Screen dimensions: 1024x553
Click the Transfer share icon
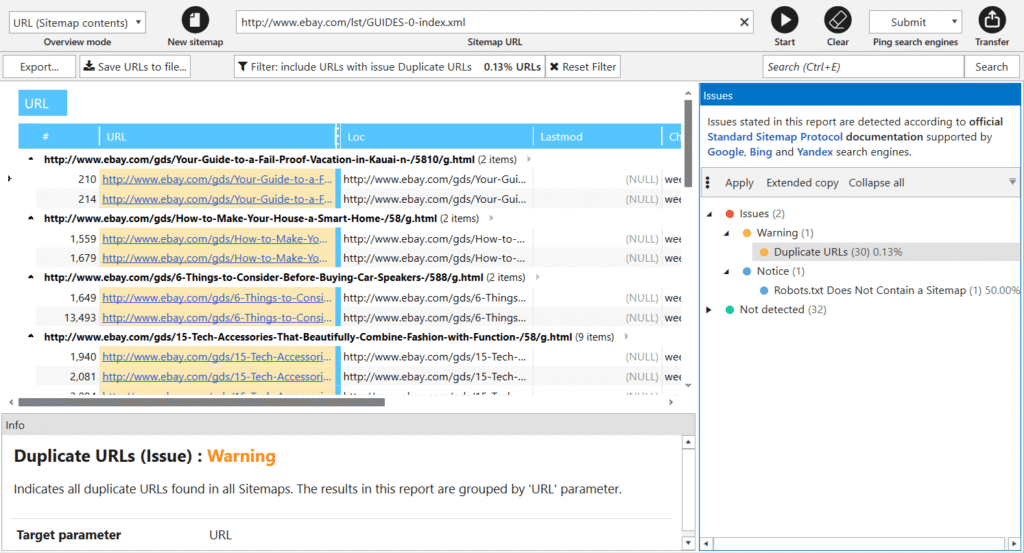pyautogui.click(x=992, y=20)
